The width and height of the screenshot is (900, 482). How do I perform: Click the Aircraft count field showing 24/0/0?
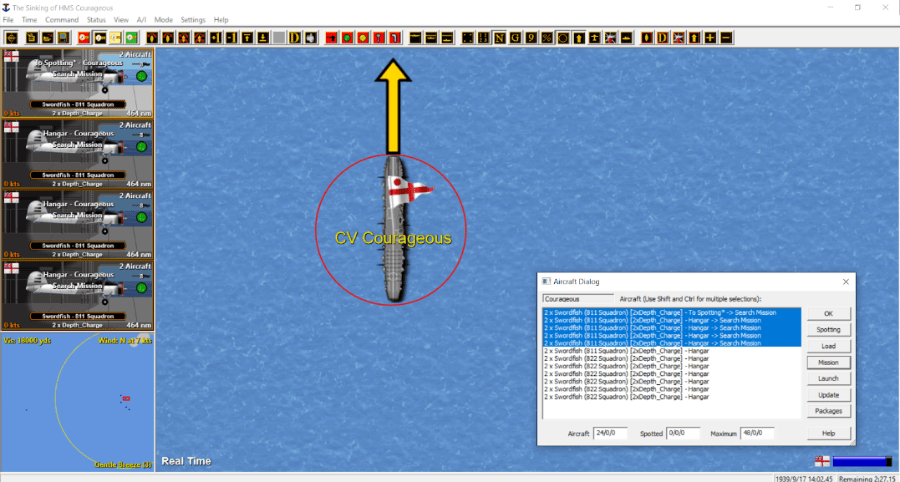pos(610,433)
